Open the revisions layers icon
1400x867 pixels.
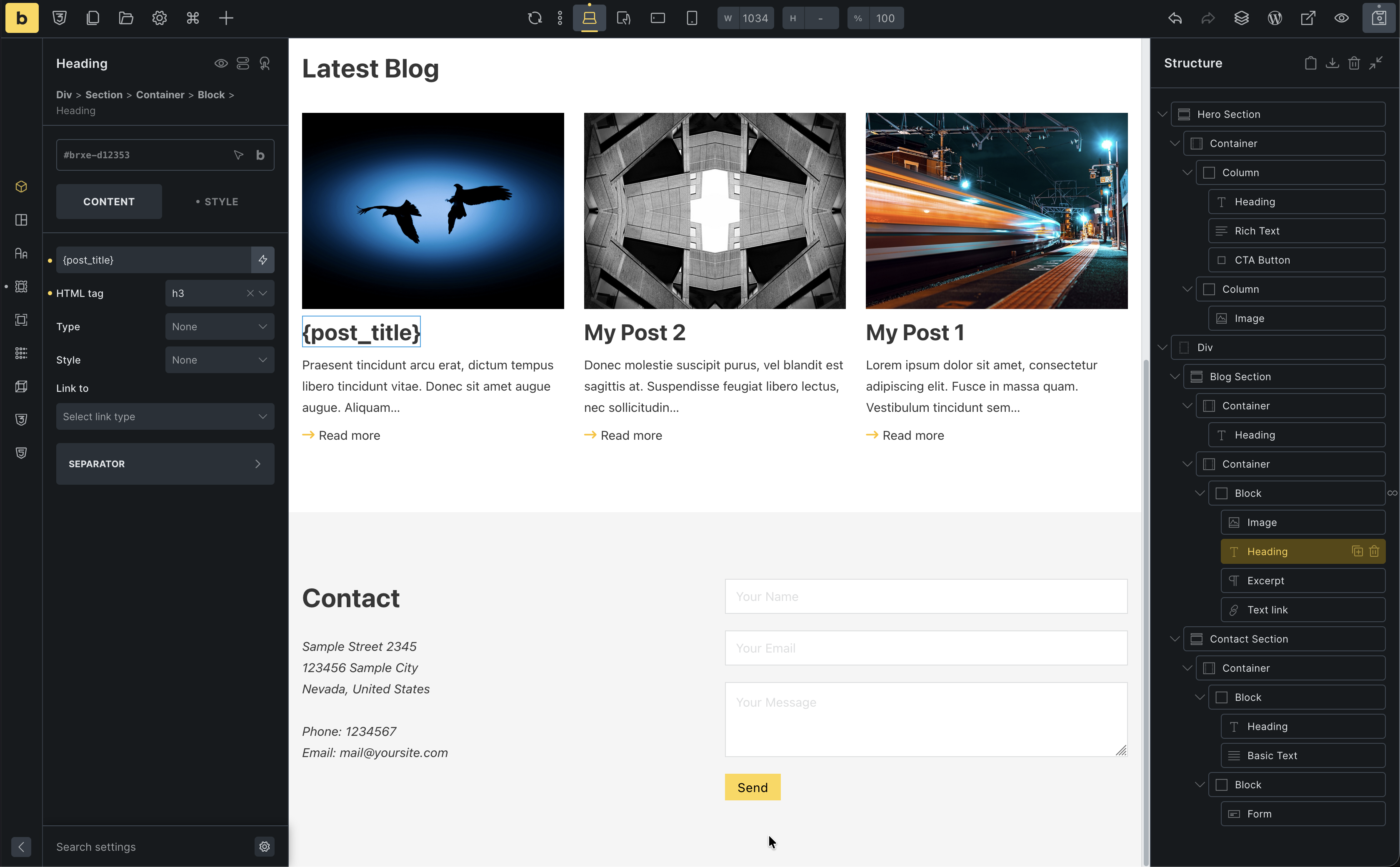[1241, 18]
